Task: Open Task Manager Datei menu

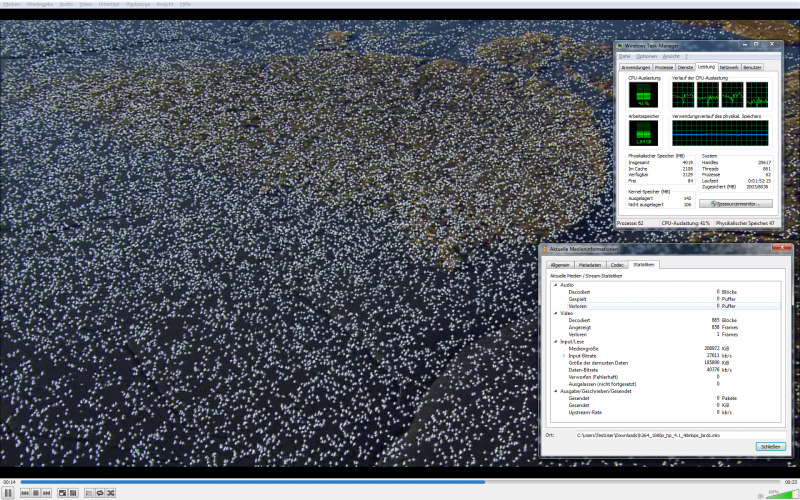Action: [624, 56]
